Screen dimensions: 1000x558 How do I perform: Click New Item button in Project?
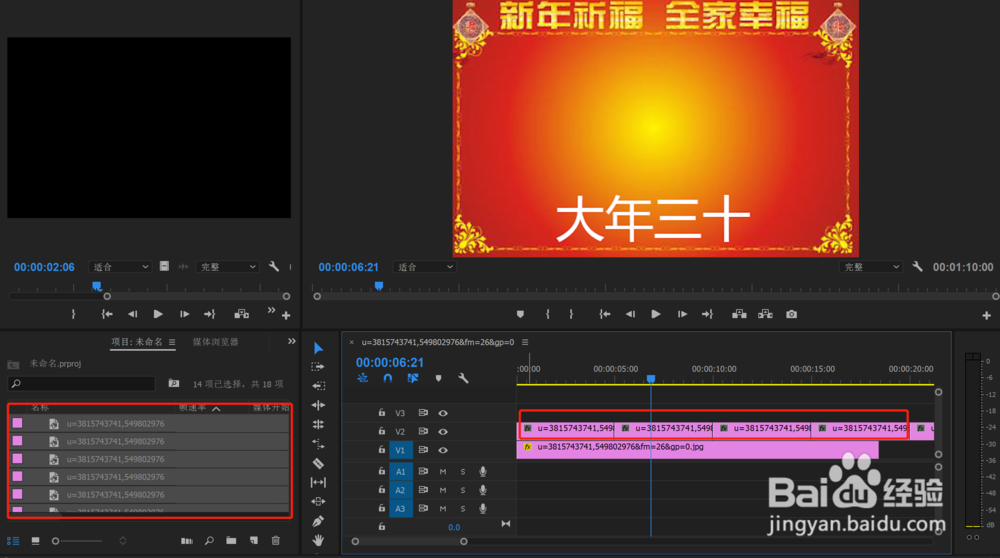pyautogui.click(x=254, y=541)
